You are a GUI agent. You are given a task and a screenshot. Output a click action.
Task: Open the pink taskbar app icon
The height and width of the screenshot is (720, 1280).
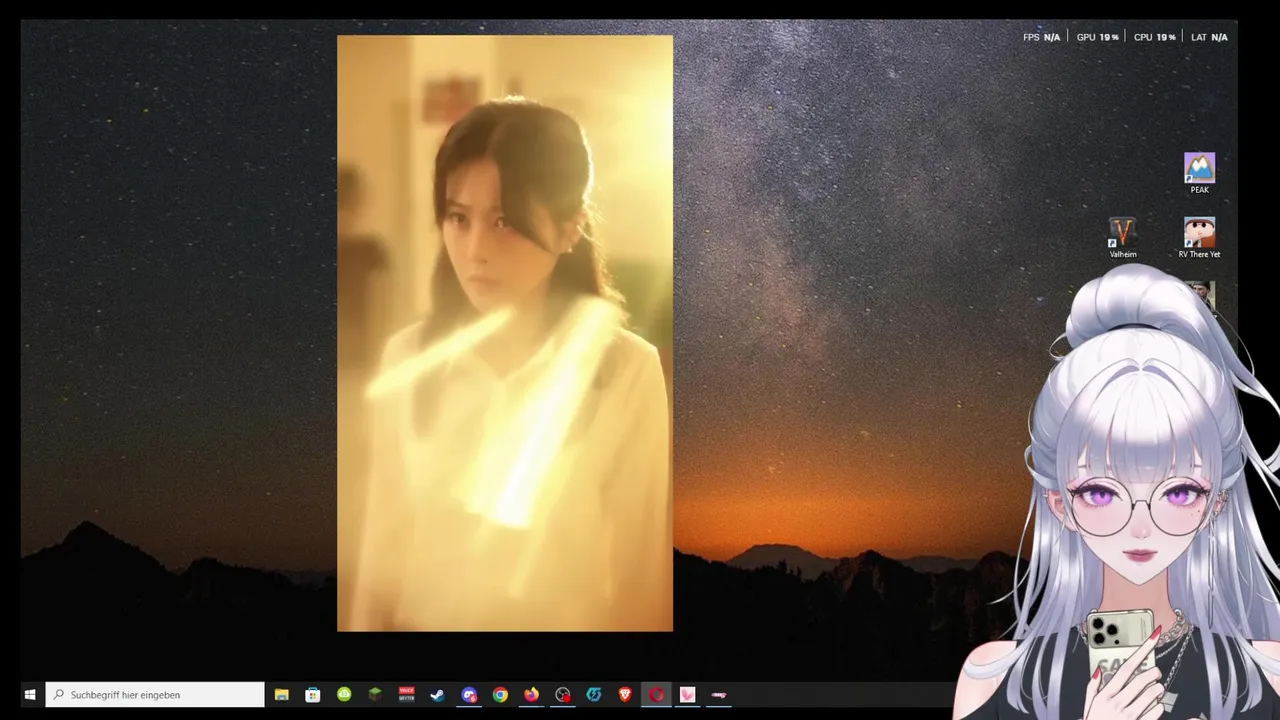tap(687, 694)
